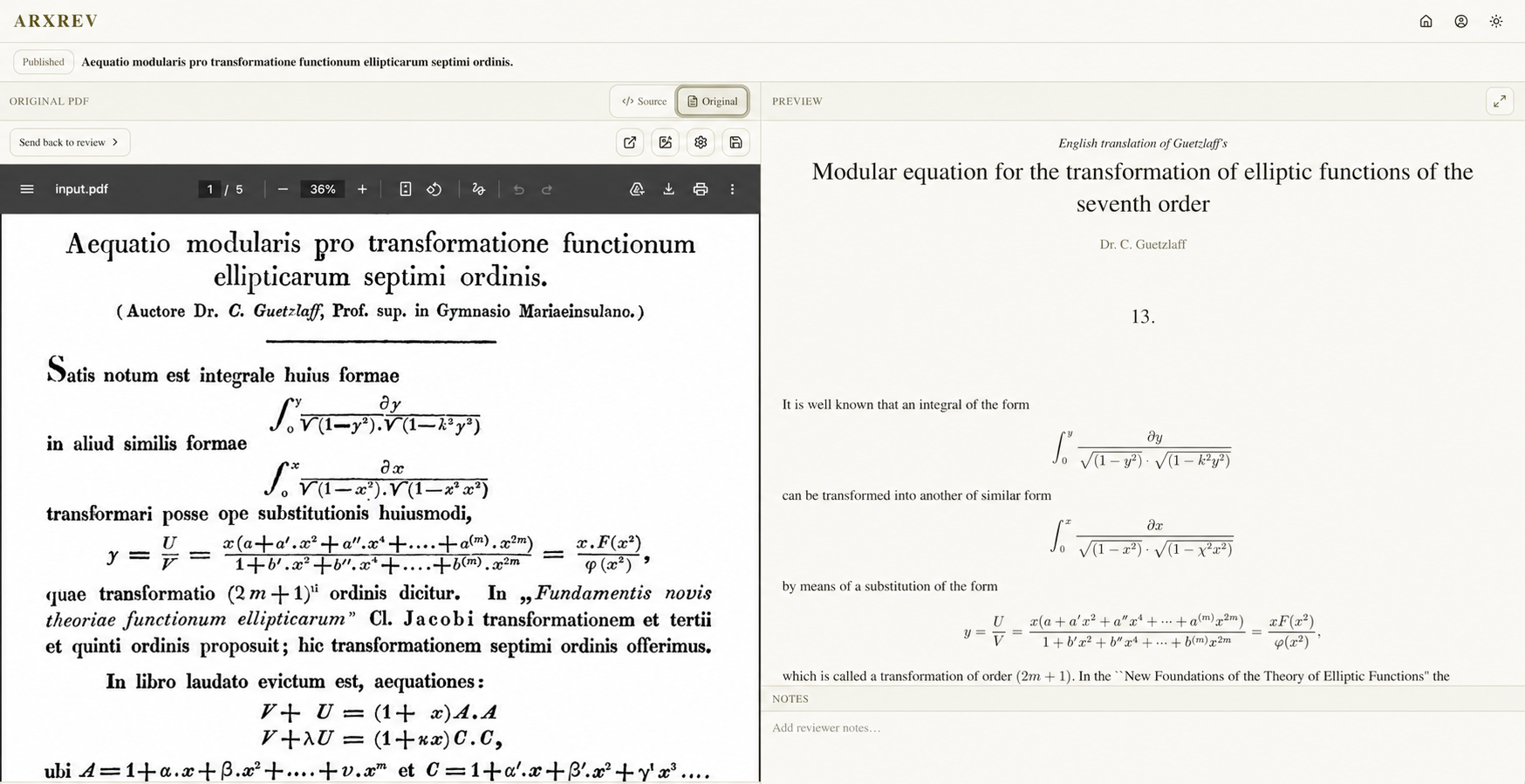Click Send back to review button
Screen dimensions: 1525x784
pyautogui.click(x=70, y=142)
